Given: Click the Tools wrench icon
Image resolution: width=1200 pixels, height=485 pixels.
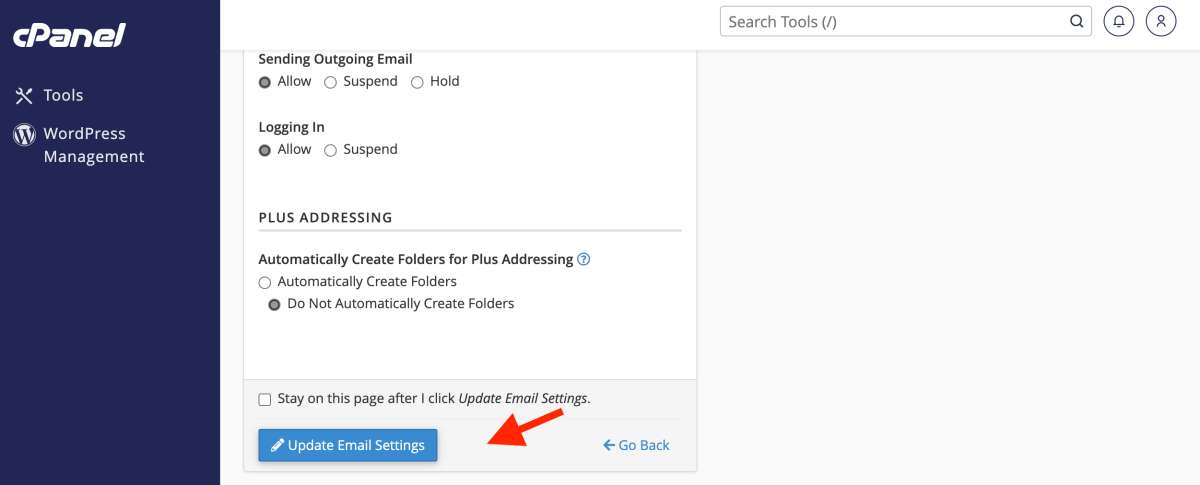Looking at the screenshot, I should [24, 96].
